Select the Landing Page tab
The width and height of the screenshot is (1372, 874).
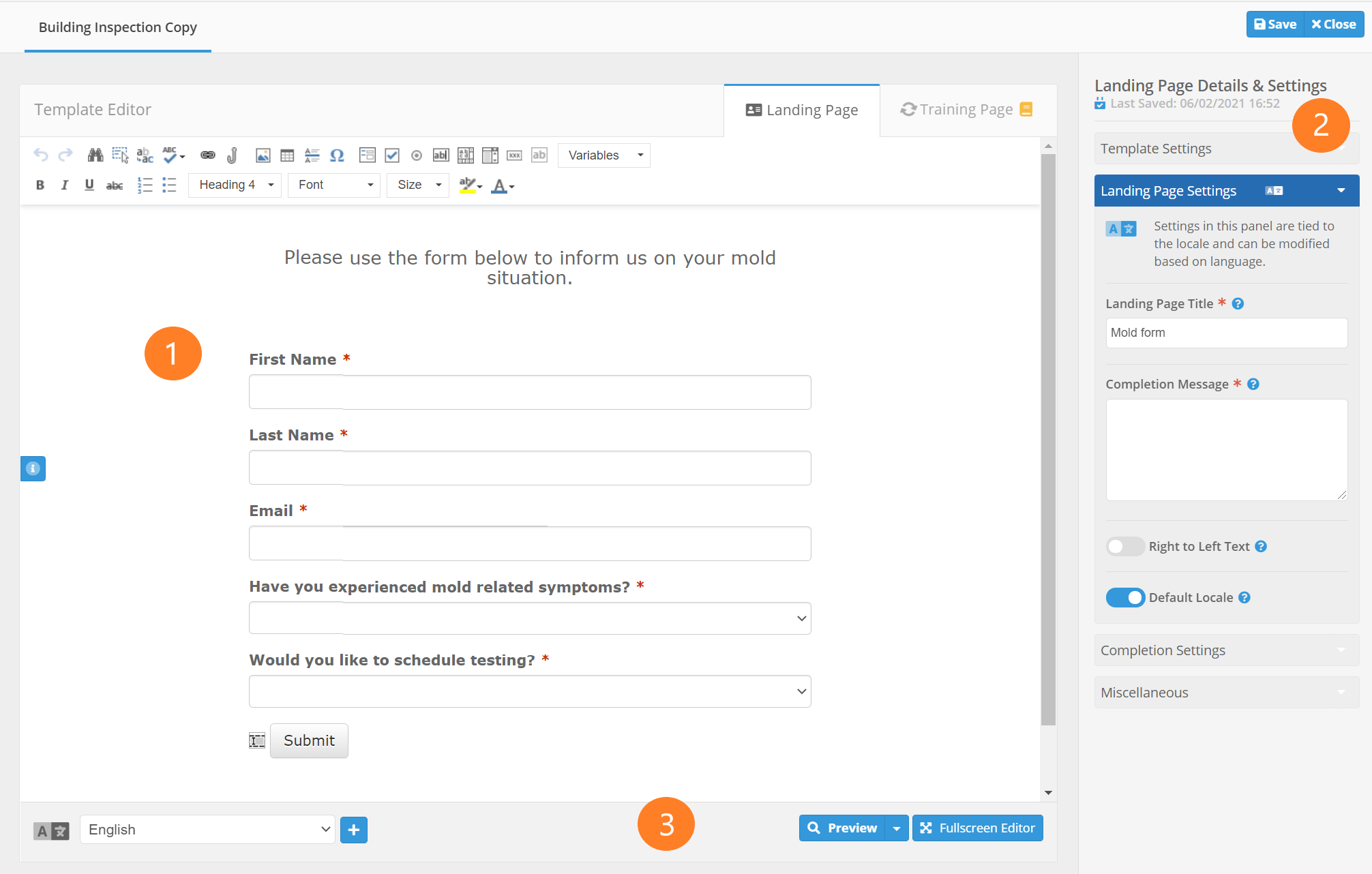click(x=802, y=110)
